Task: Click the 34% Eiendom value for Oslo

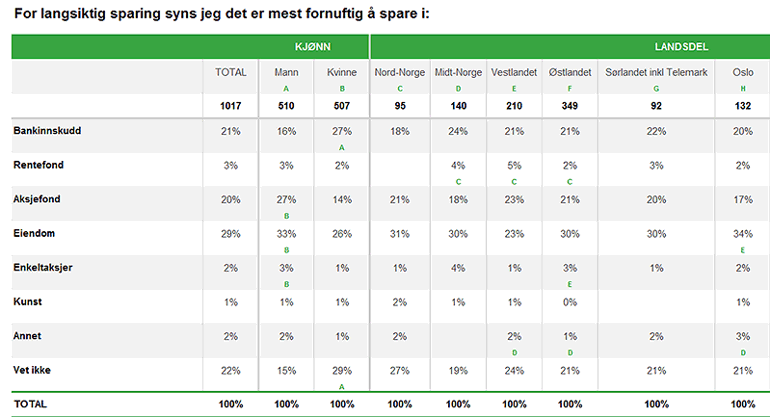Action: [x=742, y=234]
